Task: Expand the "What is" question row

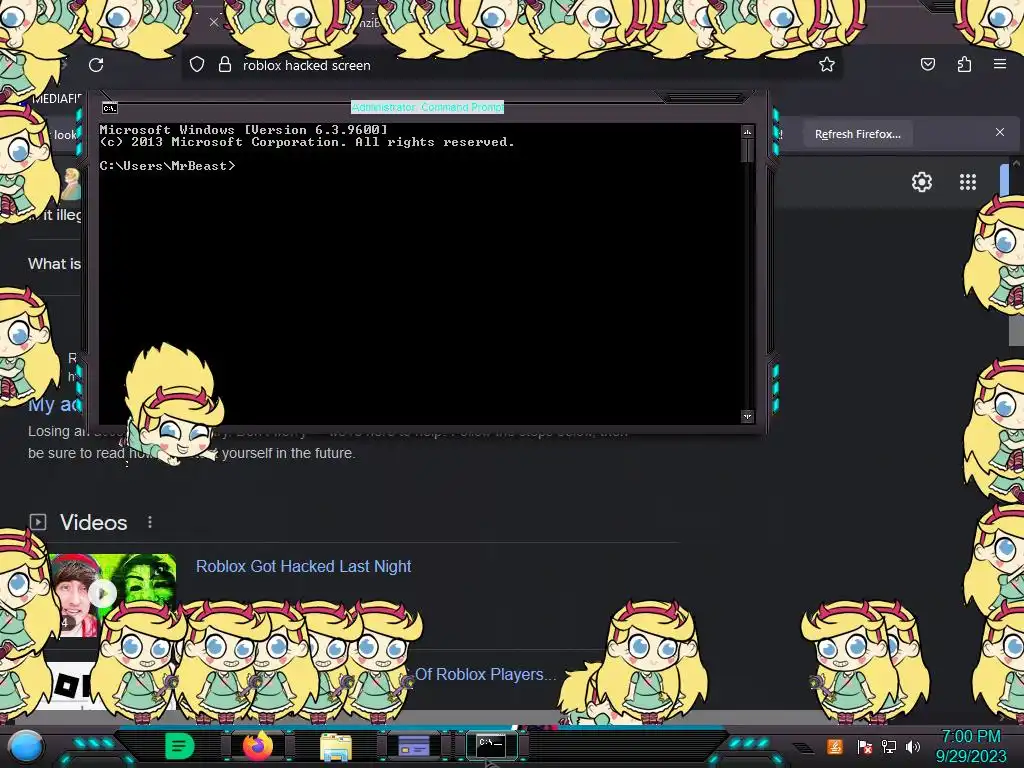Action: tap(55, 264)
